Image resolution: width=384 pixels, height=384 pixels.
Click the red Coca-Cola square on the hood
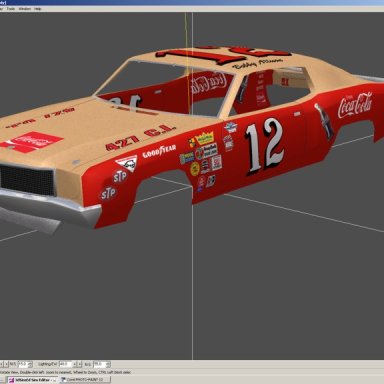pyautogui.click(x=31, y=142)
